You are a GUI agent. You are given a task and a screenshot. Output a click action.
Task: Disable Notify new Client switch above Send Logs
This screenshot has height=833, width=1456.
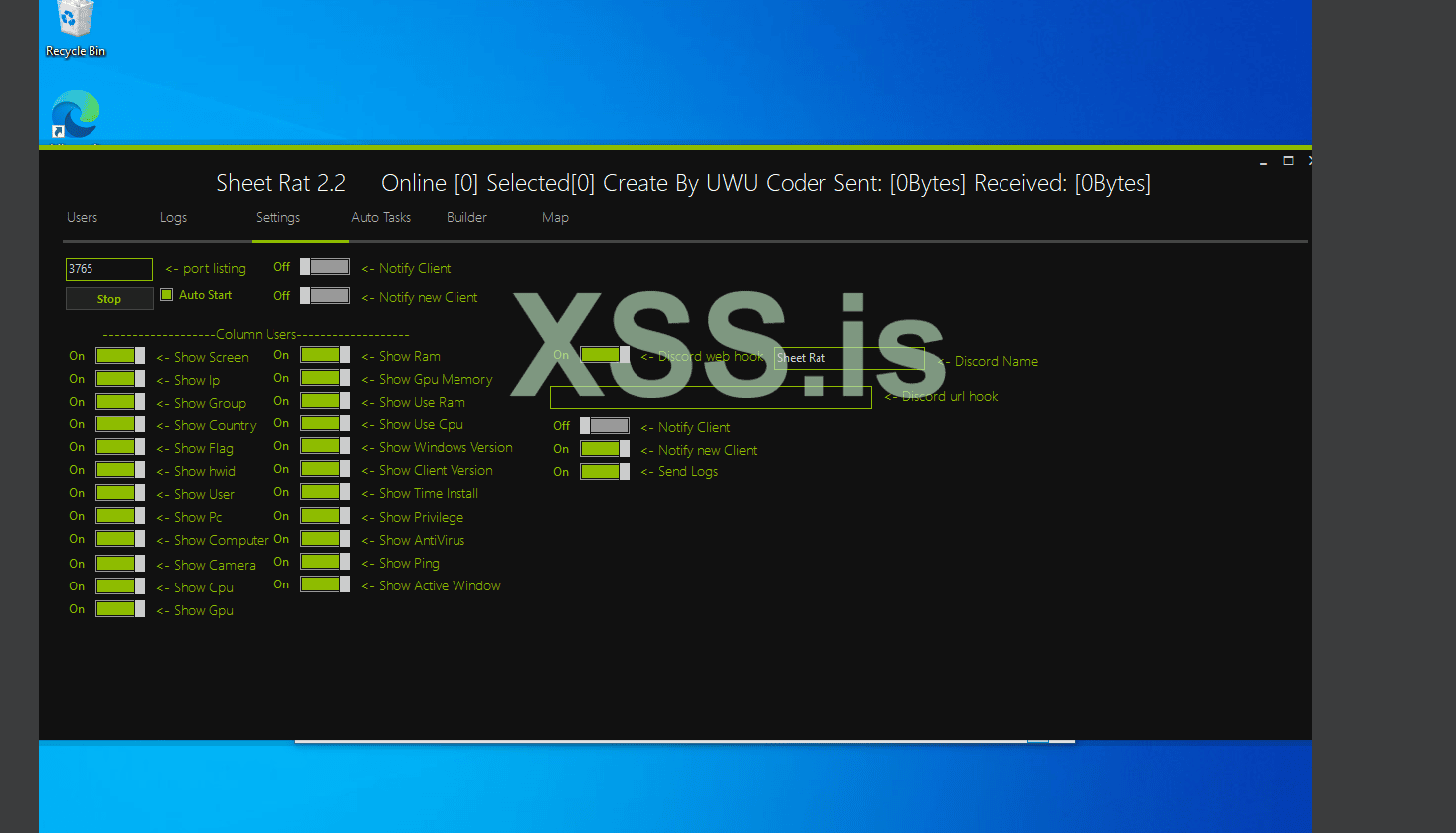coord(605,449)
